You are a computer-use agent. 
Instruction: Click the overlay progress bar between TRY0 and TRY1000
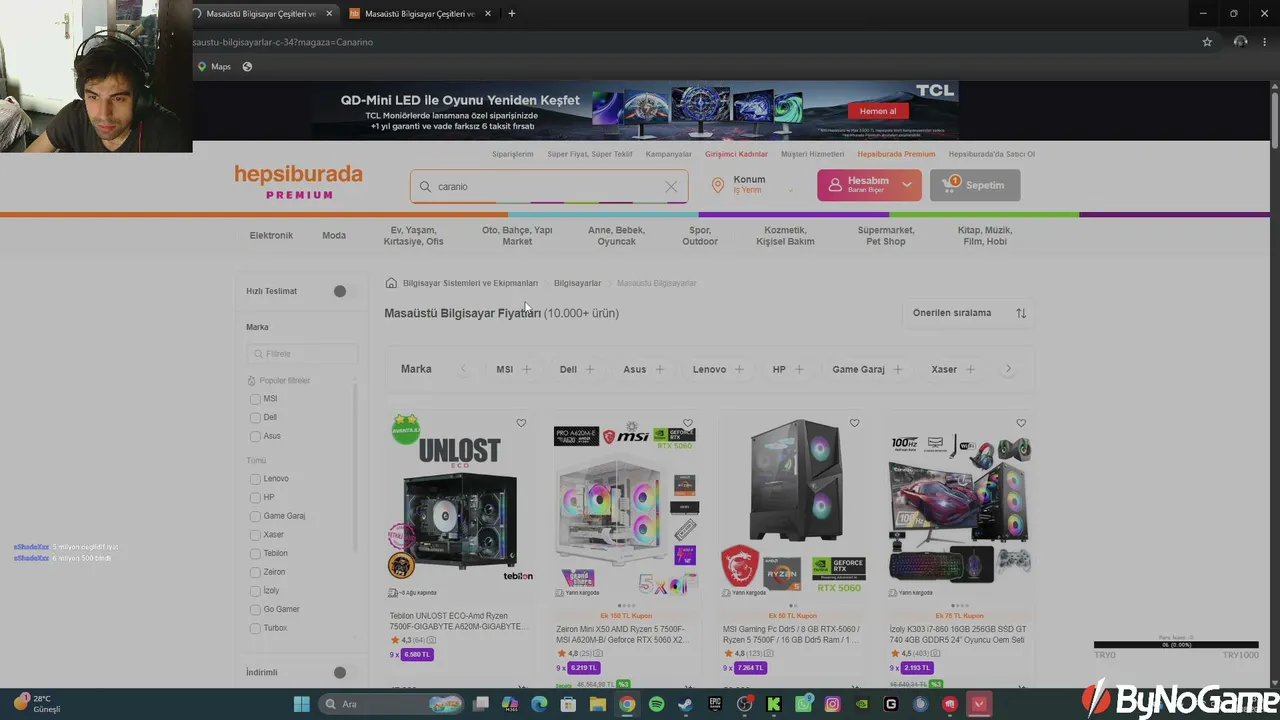click(1176, 645)
